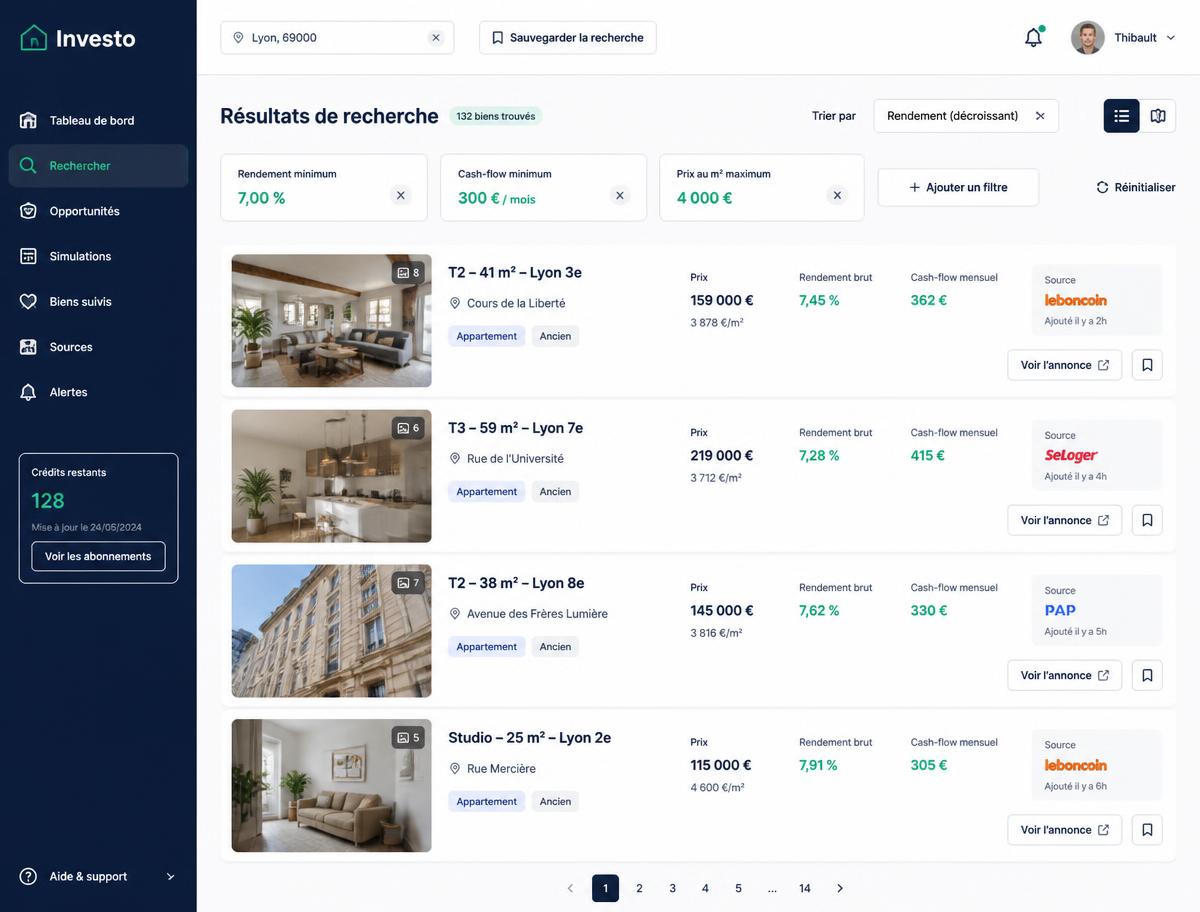The image size is (1200, 912).
Task: Click the 6 photos badge on Lyon 7e listing
Action: click(408, 428)
